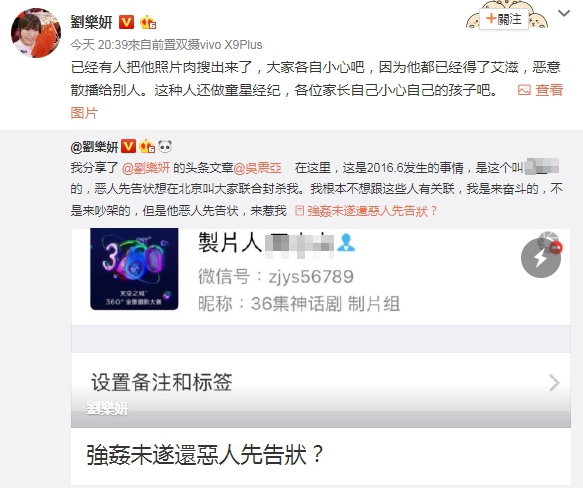
Task: Open article link 強姦未遂還惡人先告狀
Action: pos(366,211)
